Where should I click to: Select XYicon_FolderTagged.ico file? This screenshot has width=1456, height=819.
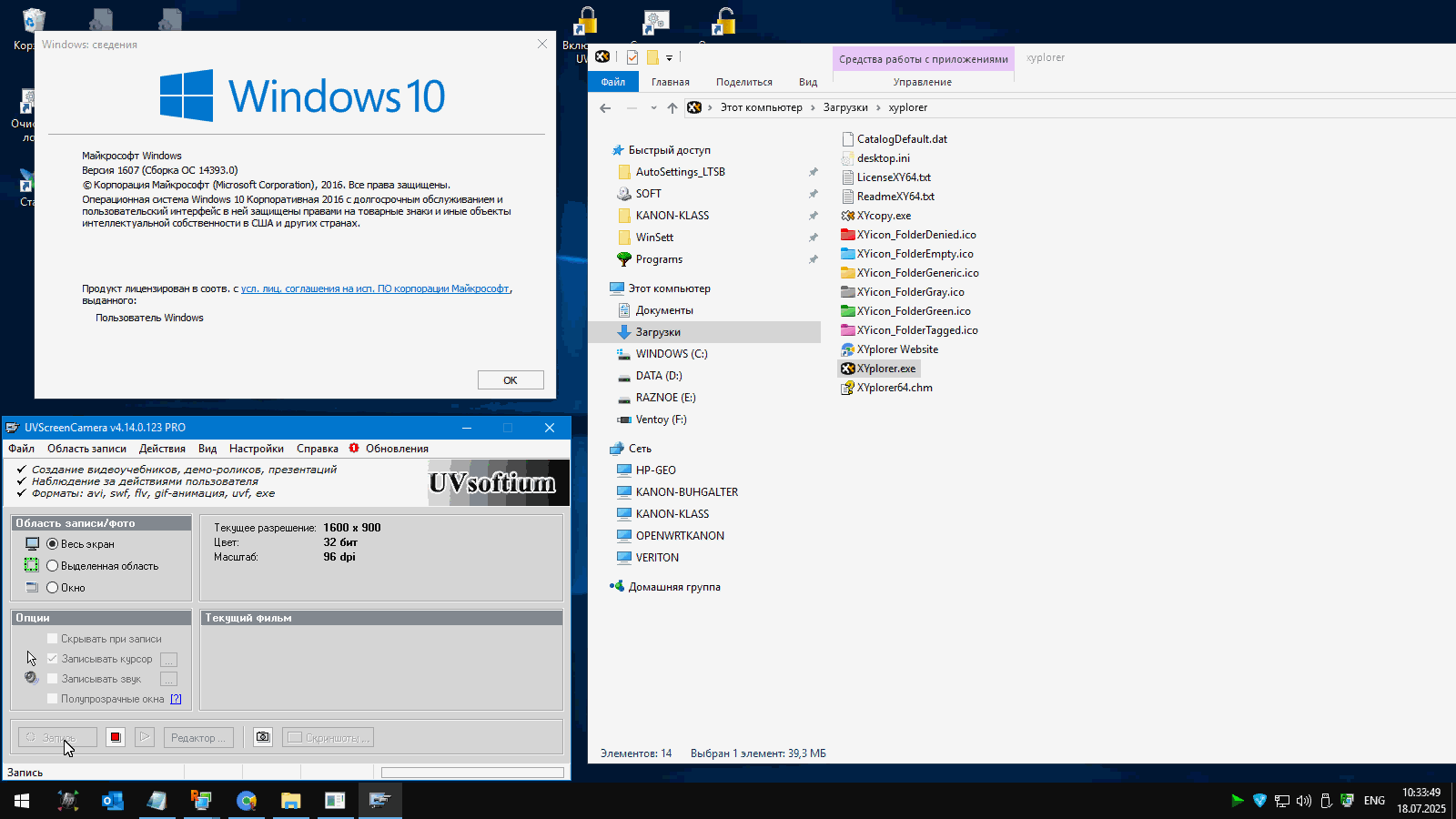coord(909,330)
